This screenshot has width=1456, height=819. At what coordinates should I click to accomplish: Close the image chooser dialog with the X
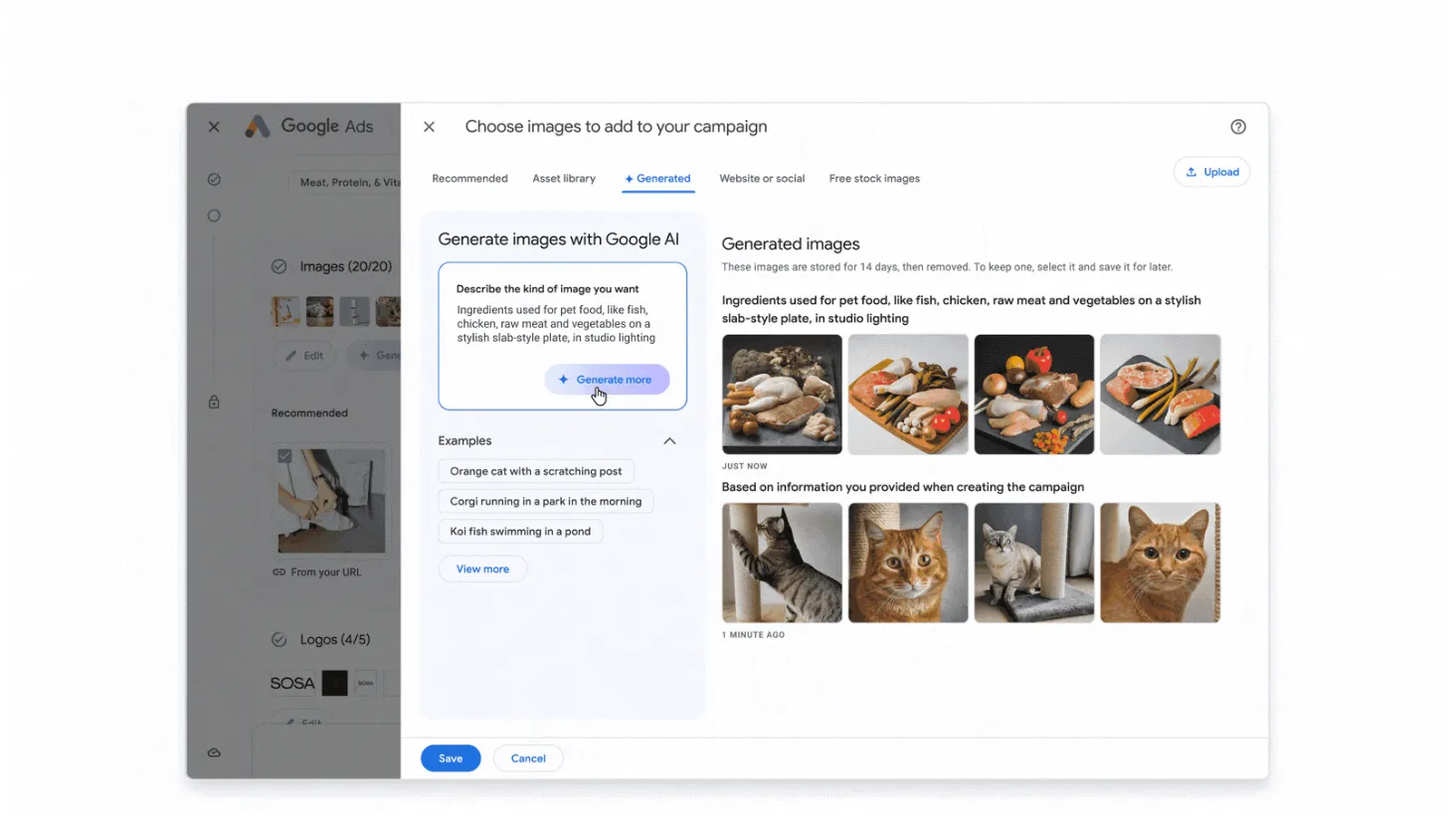(429, 127)
